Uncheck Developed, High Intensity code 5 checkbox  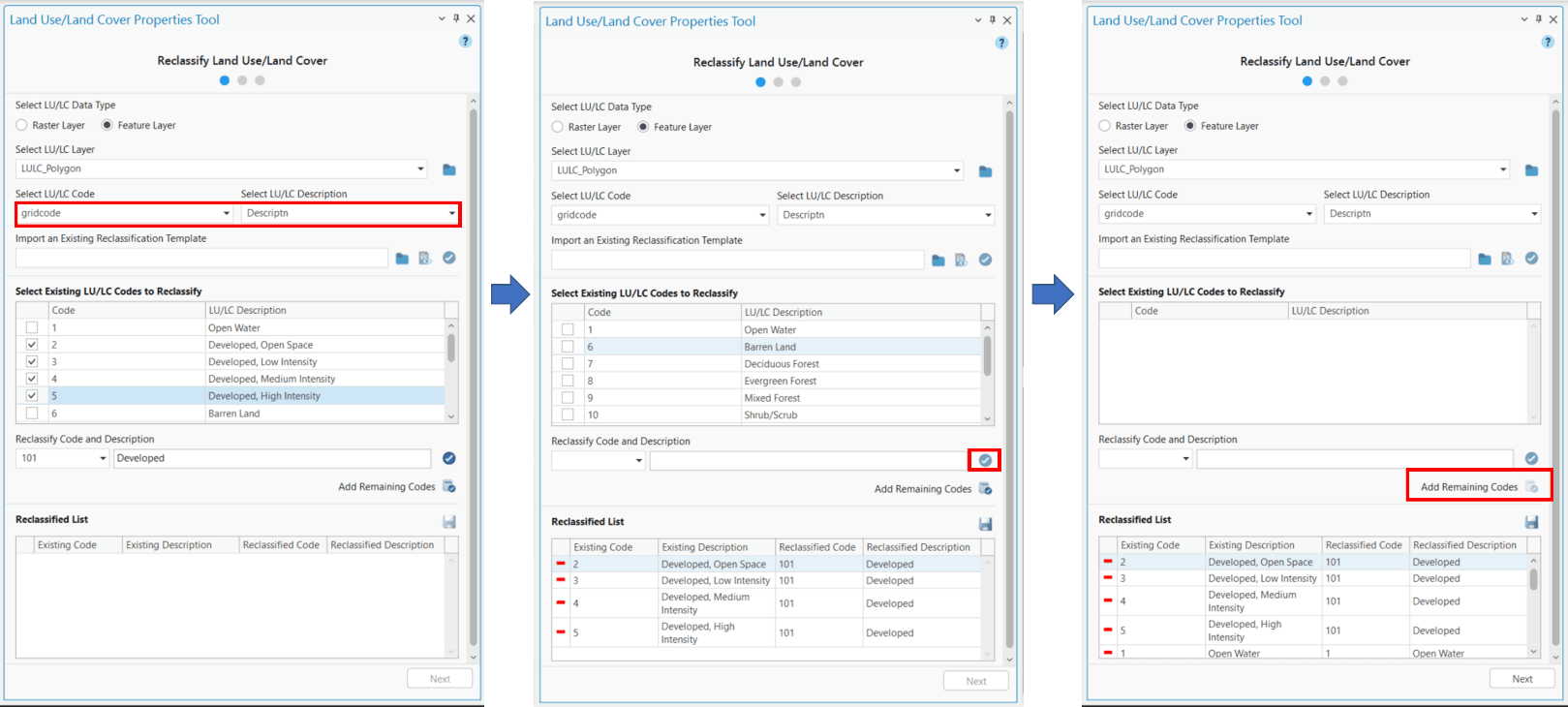[x=32, y=396]
